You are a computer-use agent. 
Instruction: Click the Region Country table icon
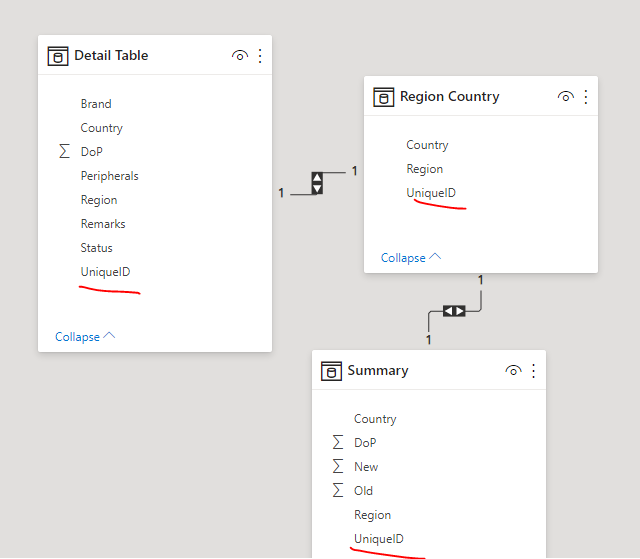[384, 97]
